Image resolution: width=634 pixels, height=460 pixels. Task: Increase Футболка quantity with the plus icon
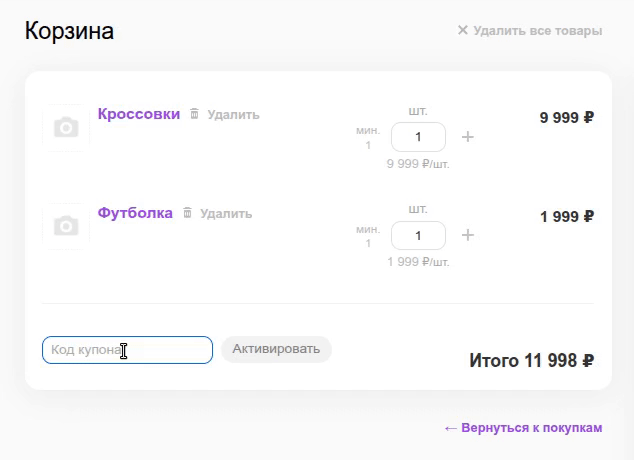click(467, 235)
